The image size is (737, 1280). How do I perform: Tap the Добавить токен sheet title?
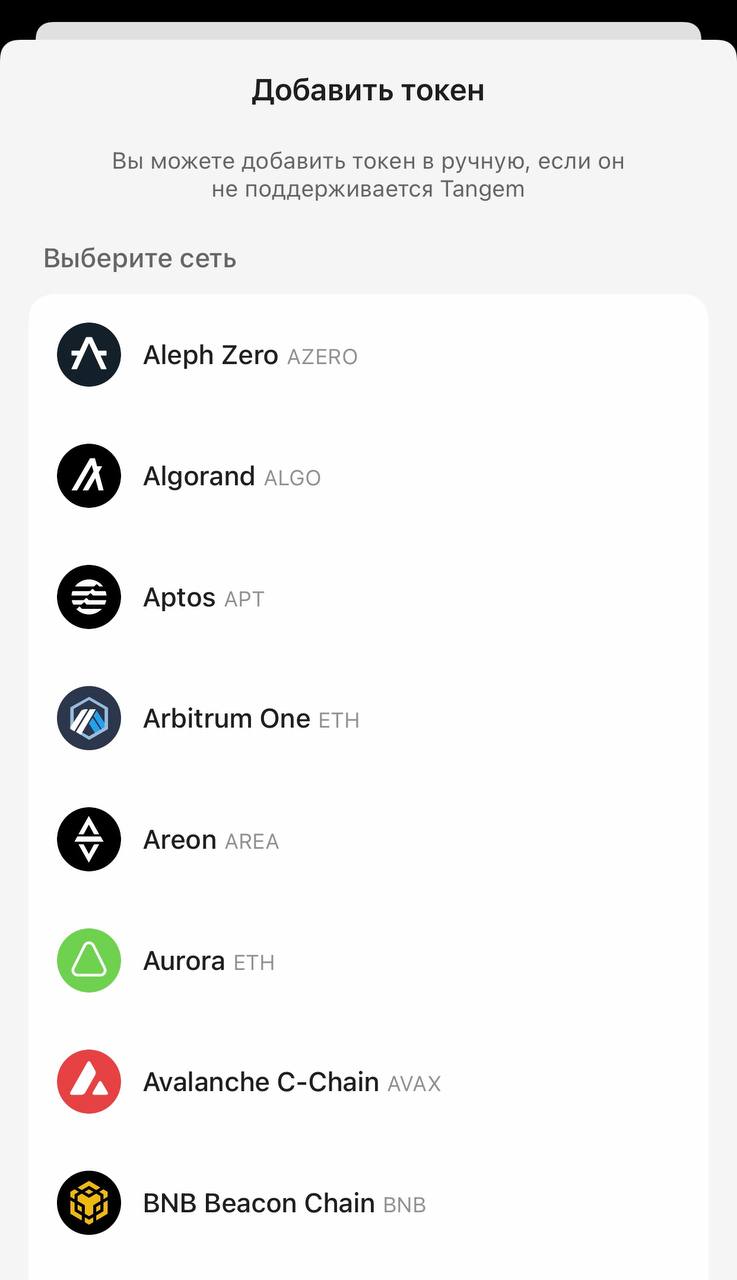tap(368, 90)
